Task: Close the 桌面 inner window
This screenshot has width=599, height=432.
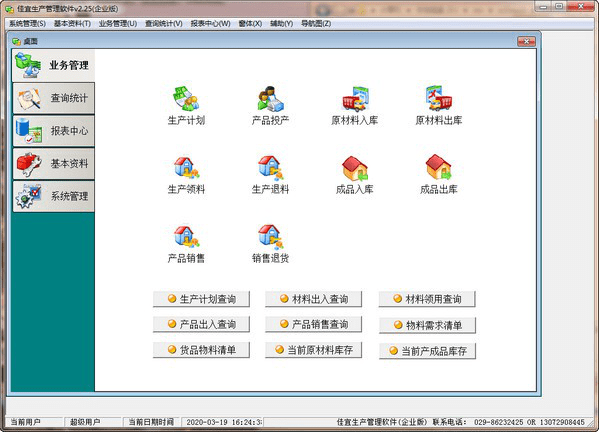Action: coord(526,41)
